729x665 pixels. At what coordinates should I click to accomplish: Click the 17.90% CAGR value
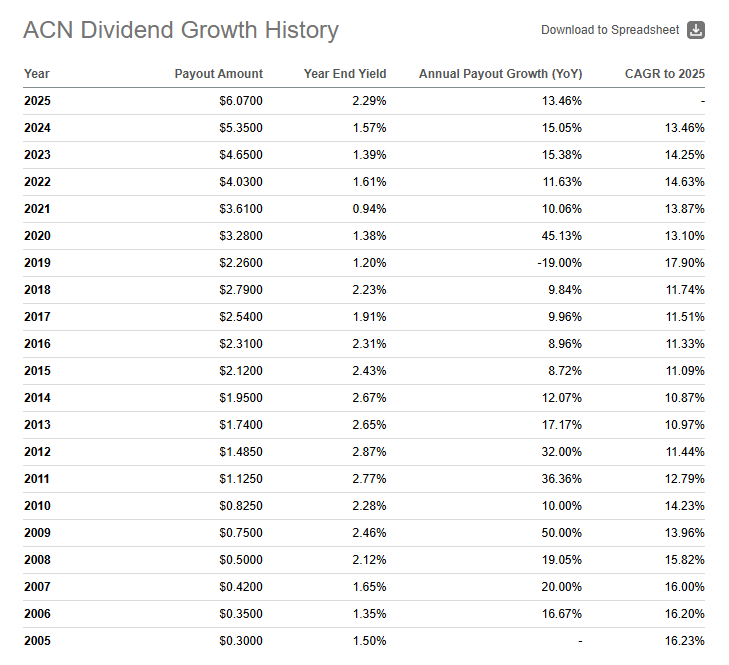[x=684, y=263]
